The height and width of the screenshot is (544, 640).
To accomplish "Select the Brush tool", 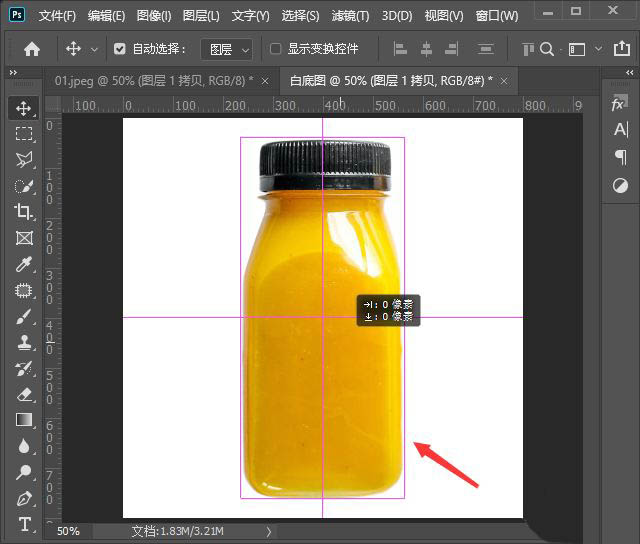I will pos(23,316).
